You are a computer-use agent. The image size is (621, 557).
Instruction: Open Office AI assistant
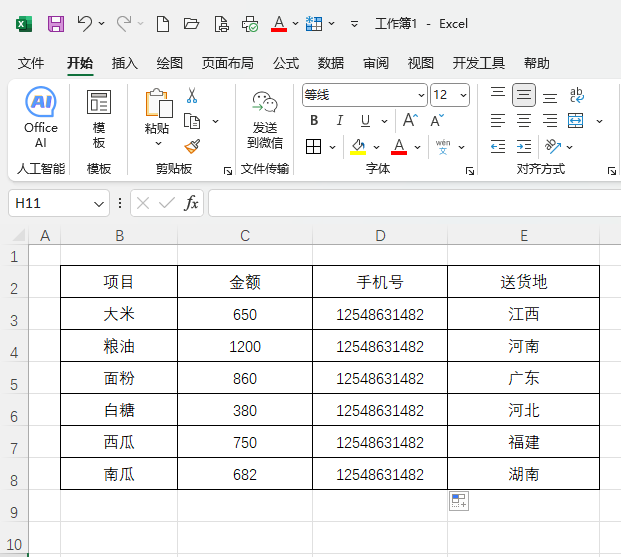pos(41,118)
